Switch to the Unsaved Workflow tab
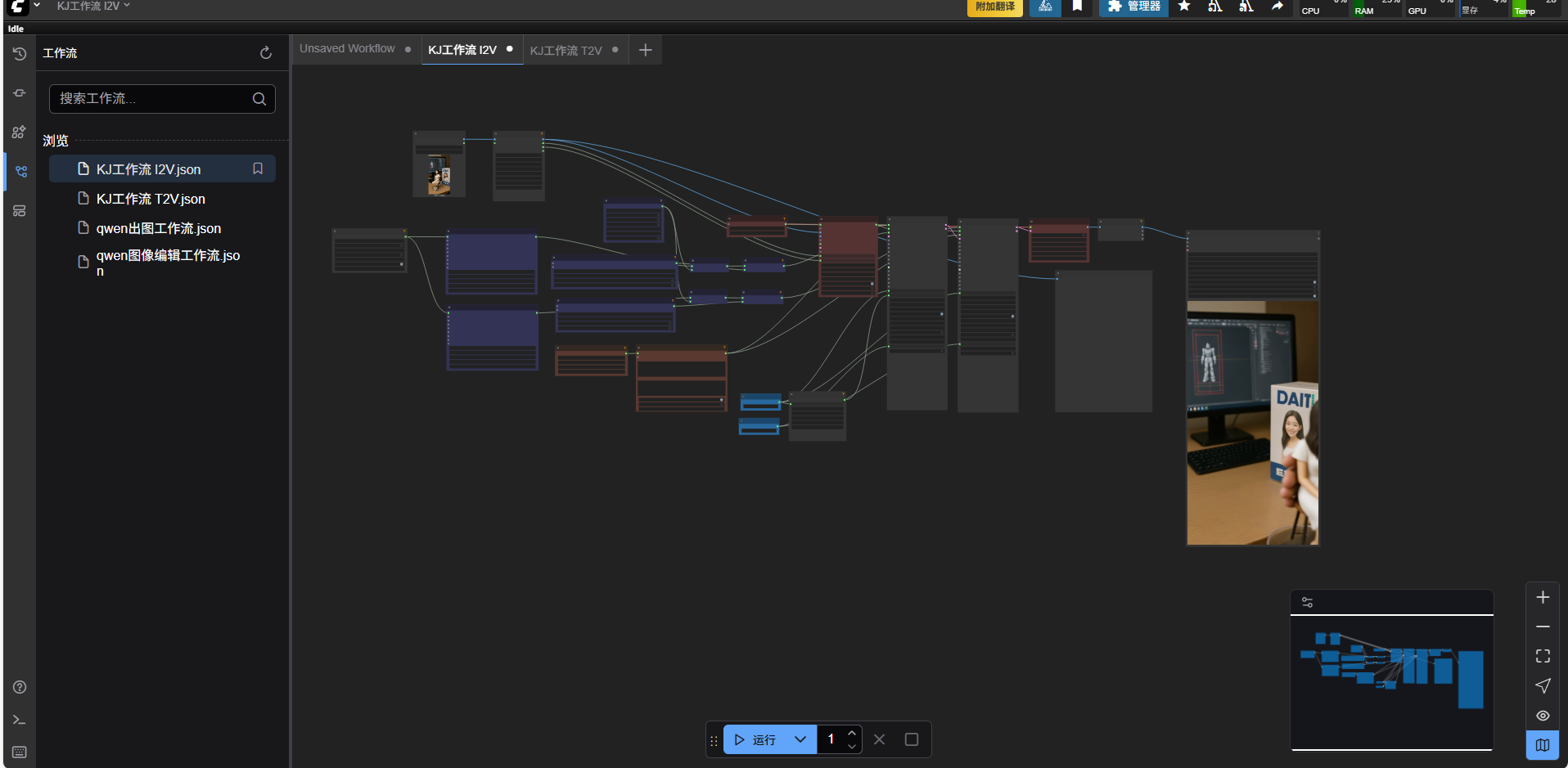The width and height of the screenshot is (1568, 768). (x=347, y=49)
